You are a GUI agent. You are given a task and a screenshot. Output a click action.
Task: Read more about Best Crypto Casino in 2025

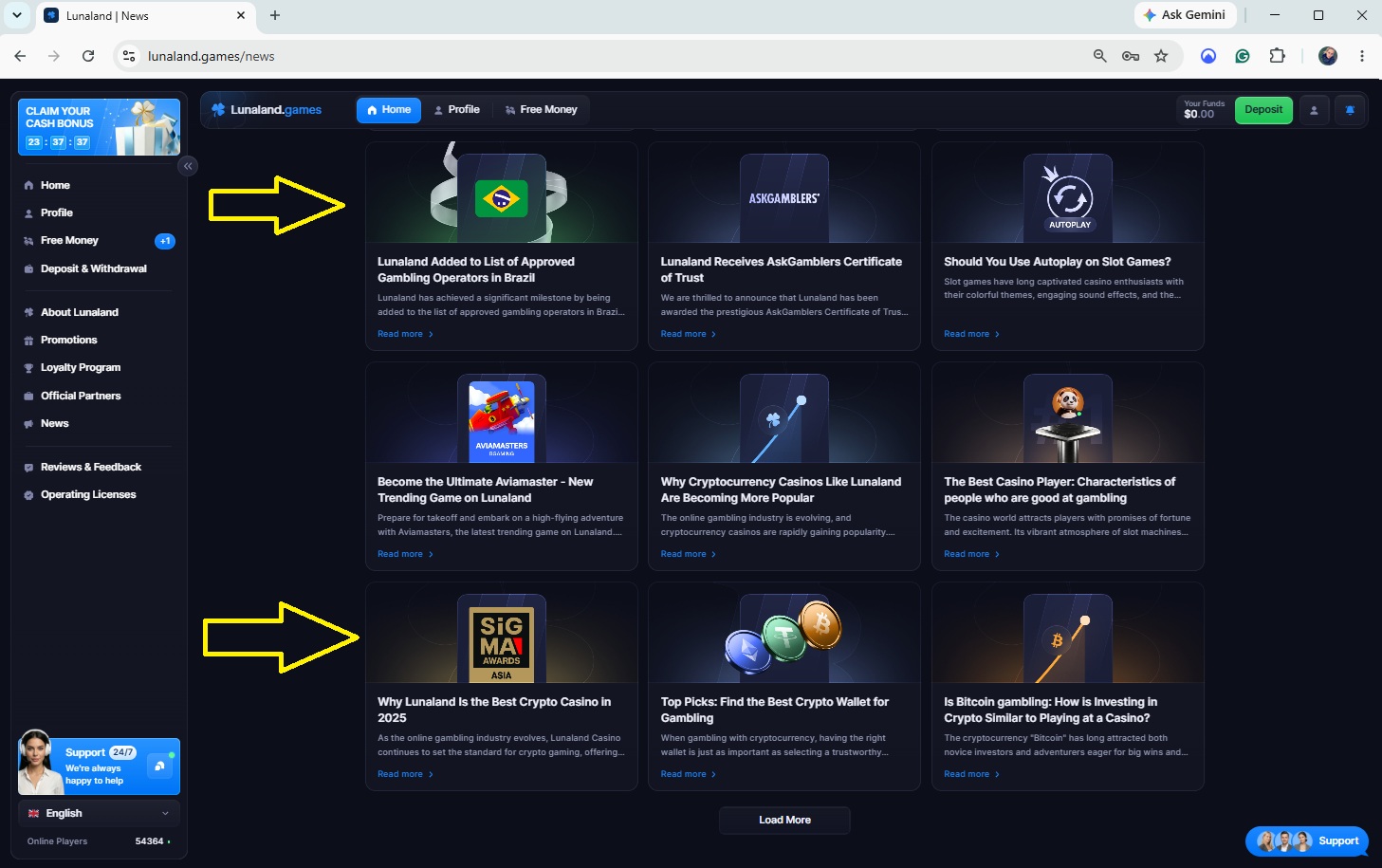pos(405,774)
